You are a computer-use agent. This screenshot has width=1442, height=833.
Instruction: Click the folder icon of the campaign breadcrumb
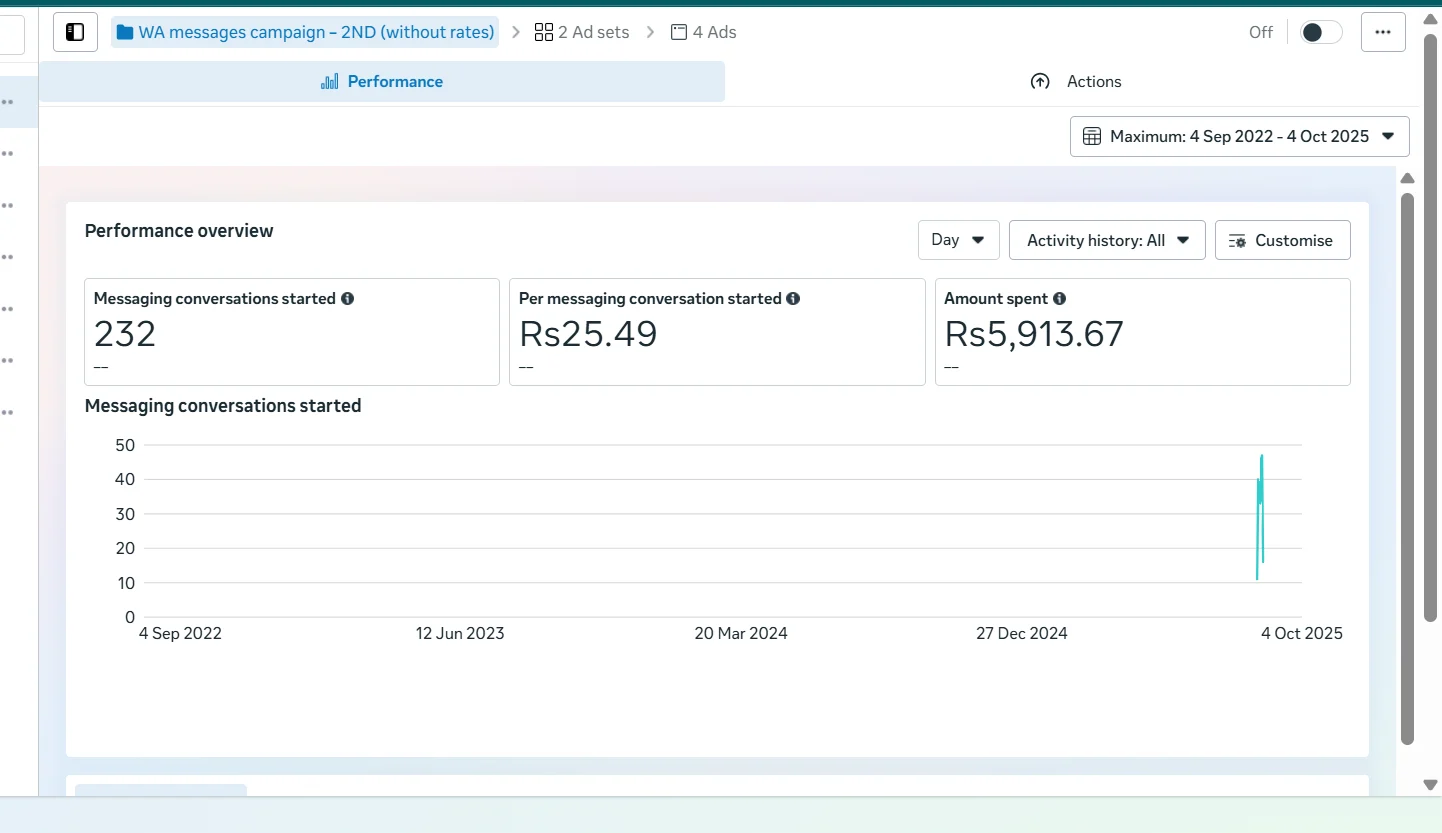(125, 32)
